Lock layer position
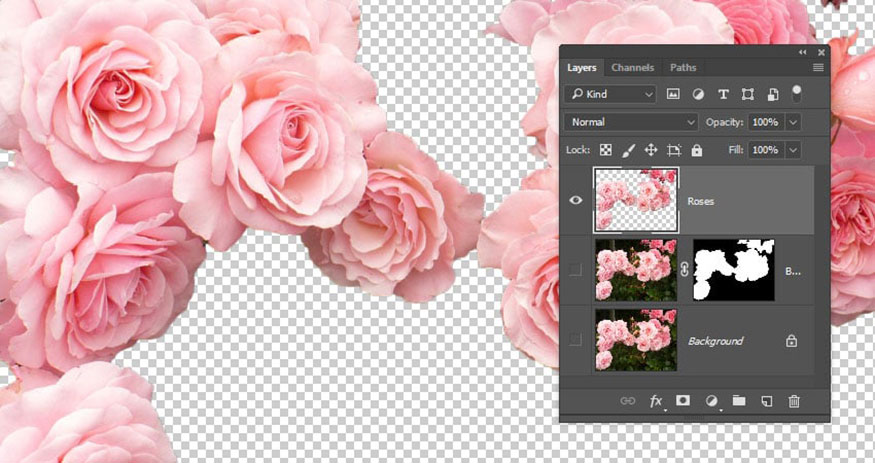 pos(651,150)
